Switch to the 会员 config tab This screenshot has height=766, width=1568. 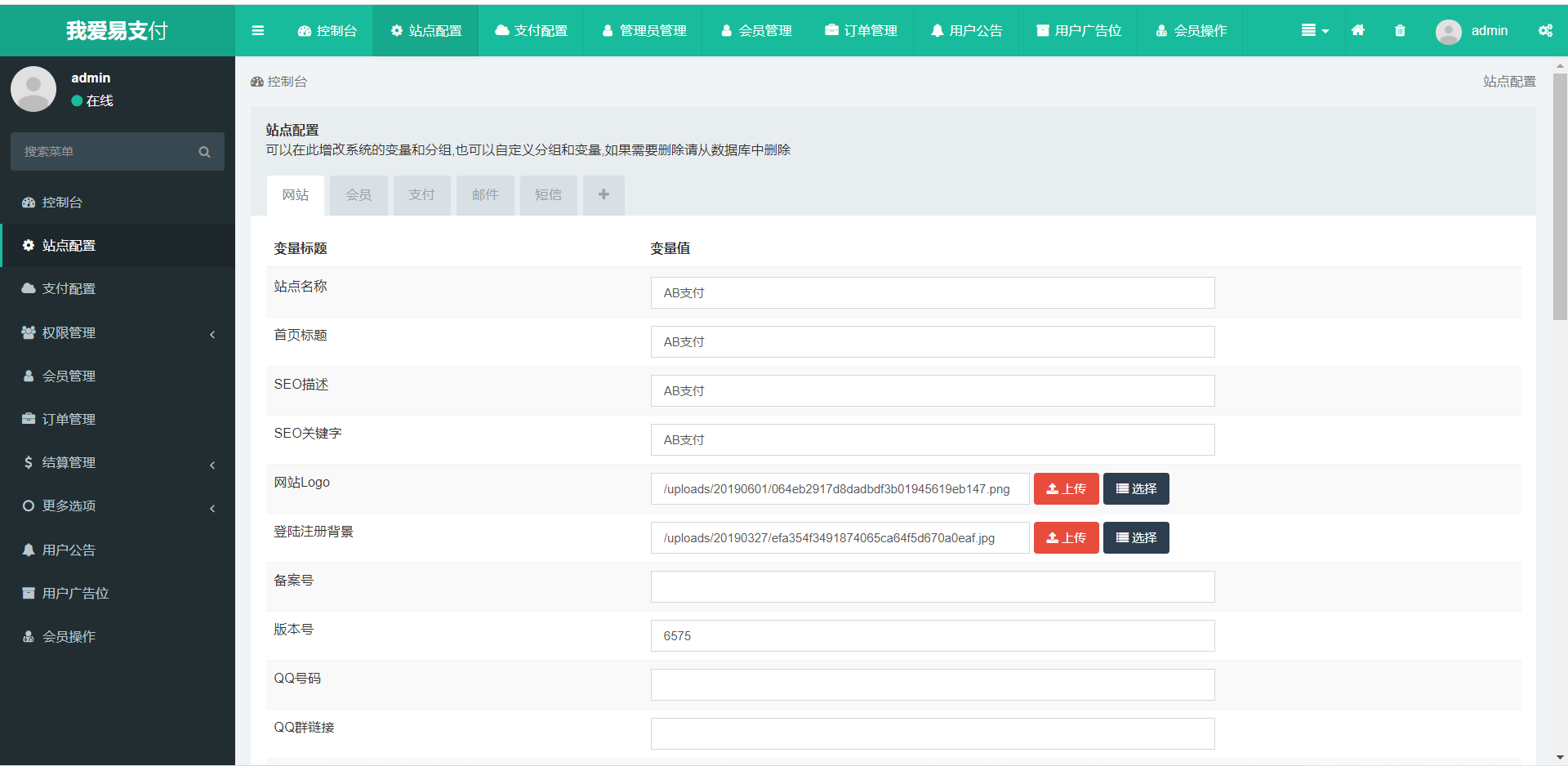tap(359, 195)
